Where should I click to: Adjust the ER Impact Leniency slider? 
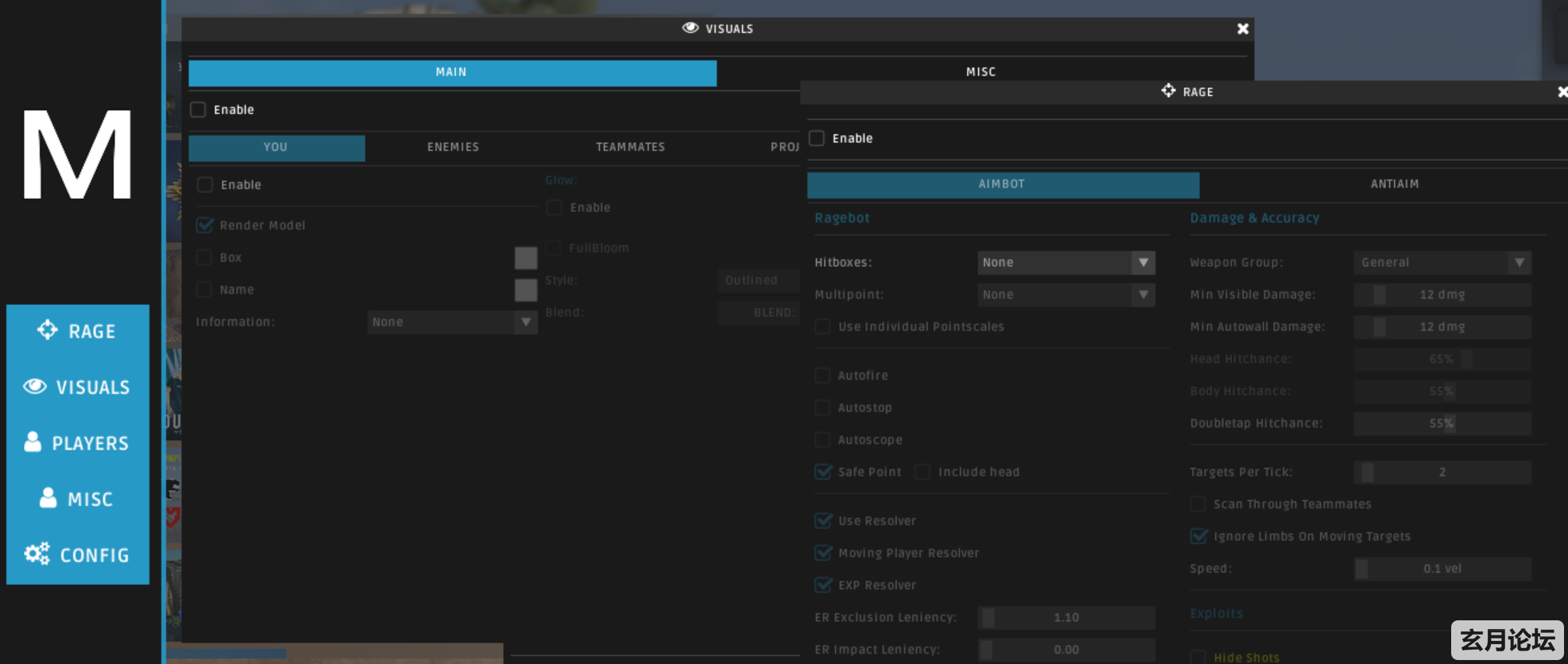click(x=1066, y=650)
